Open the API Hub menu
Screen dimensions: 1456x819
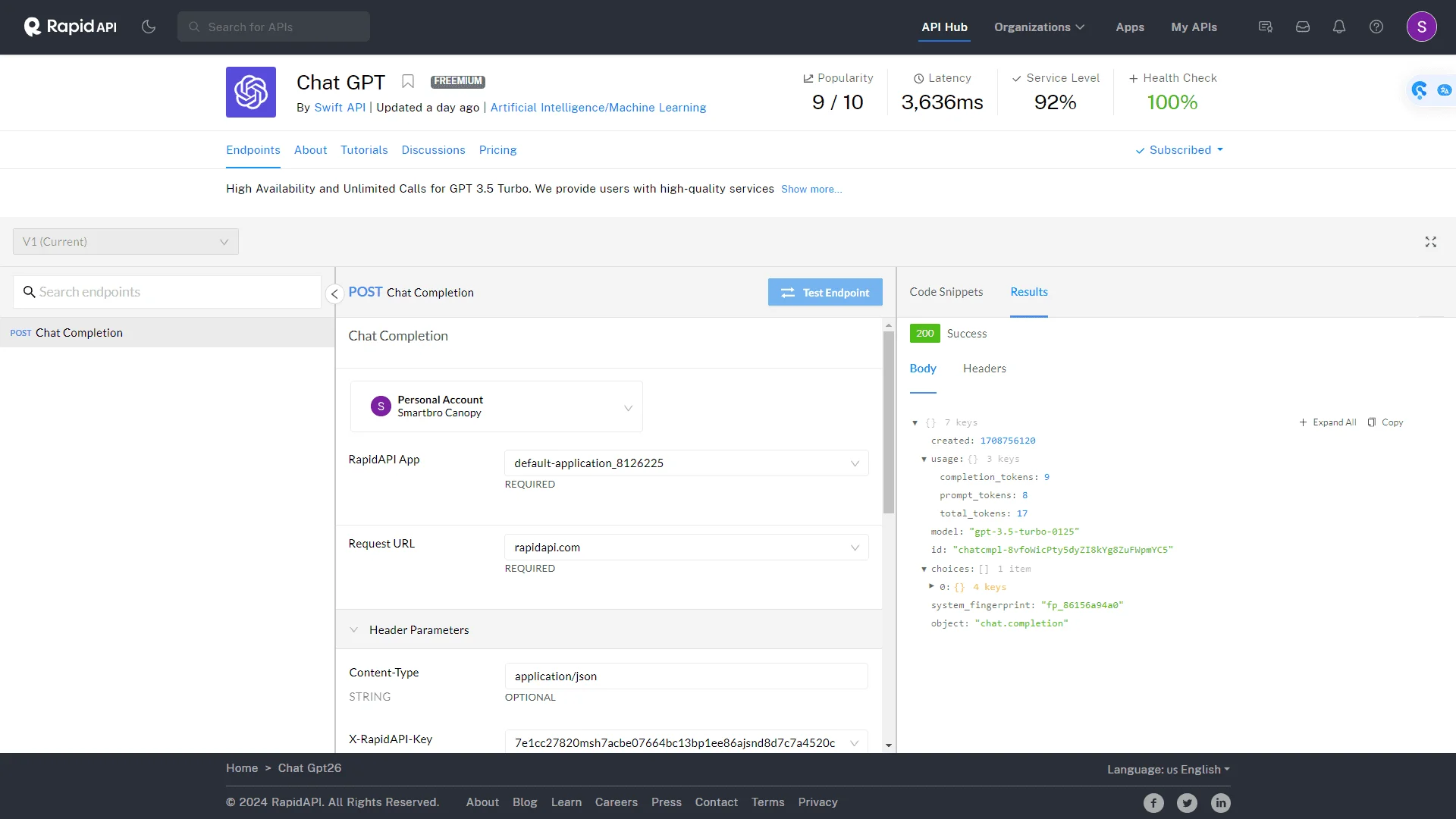coord(945,27)
